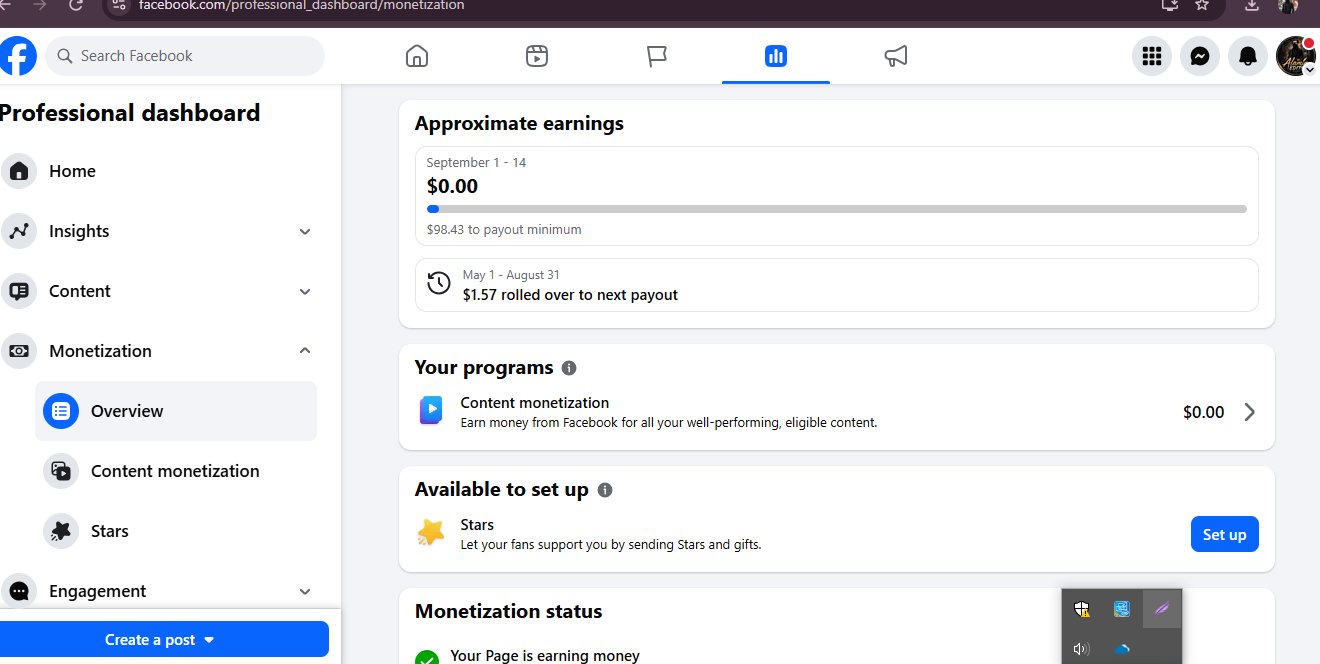Reload the page with the browser refresh icon
Image resolution: width=1320 pixels, height=664 pixels.
tap(76, 6)
